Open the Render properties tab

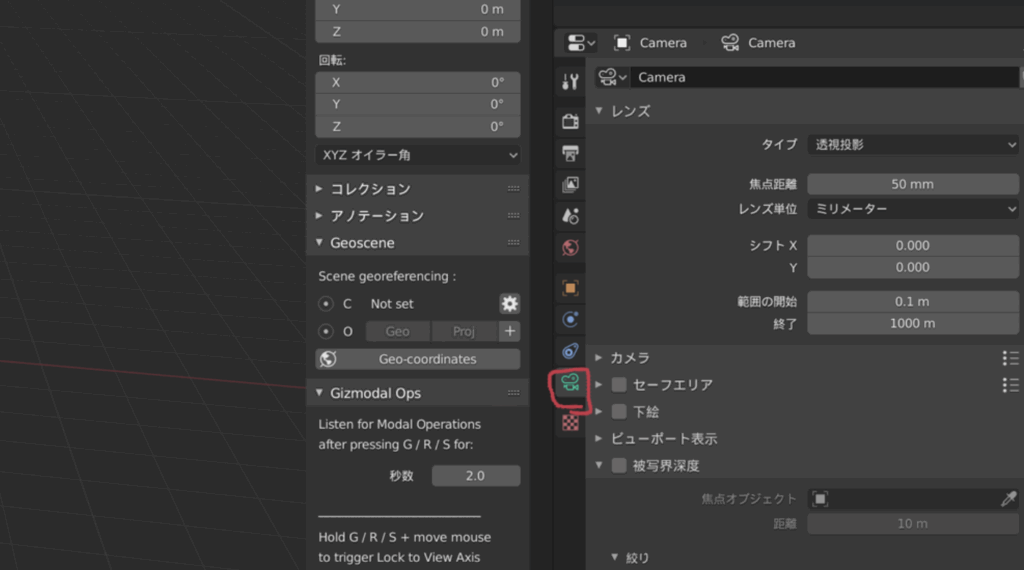click(570, 121)
